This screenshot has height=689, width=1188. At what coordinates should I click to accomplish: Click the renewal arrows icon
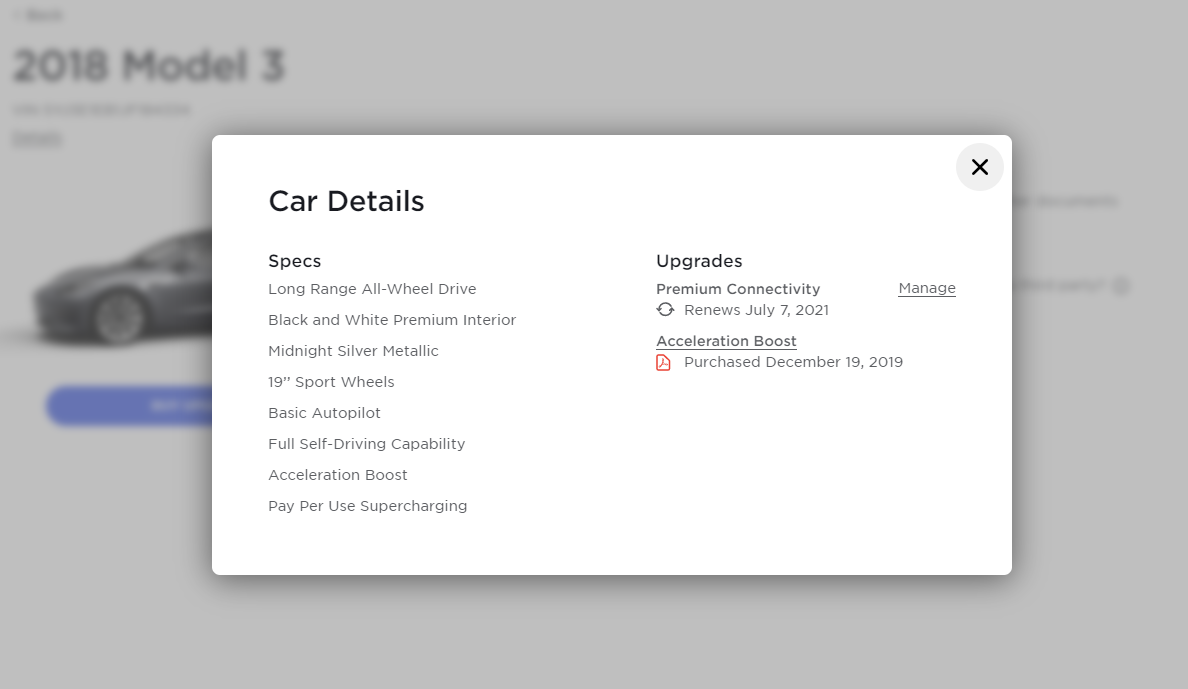(x=665, y=310)
